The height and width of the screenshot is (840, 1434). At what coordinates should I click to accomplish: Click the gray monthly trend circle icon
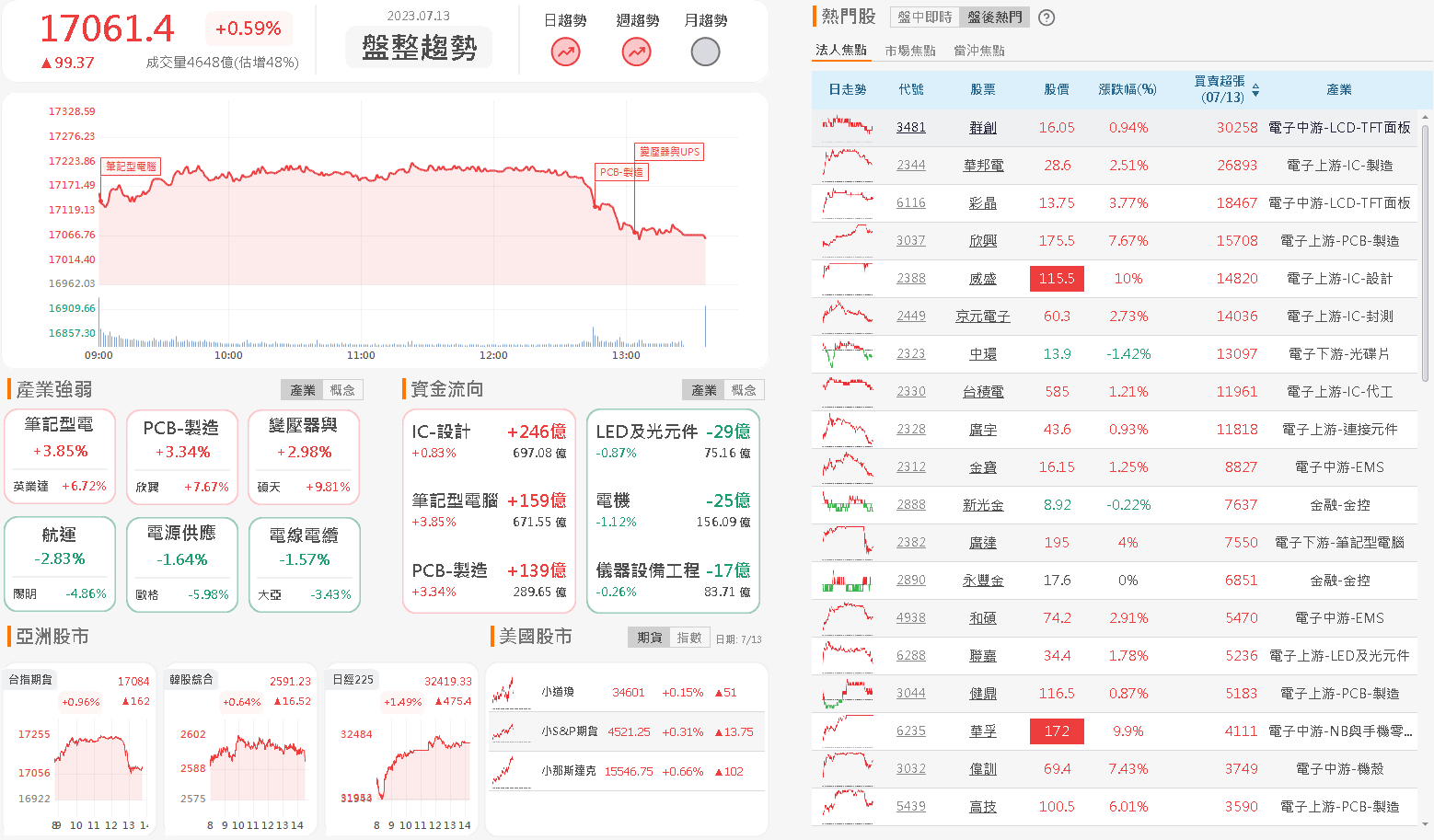(x=705, y=52)
